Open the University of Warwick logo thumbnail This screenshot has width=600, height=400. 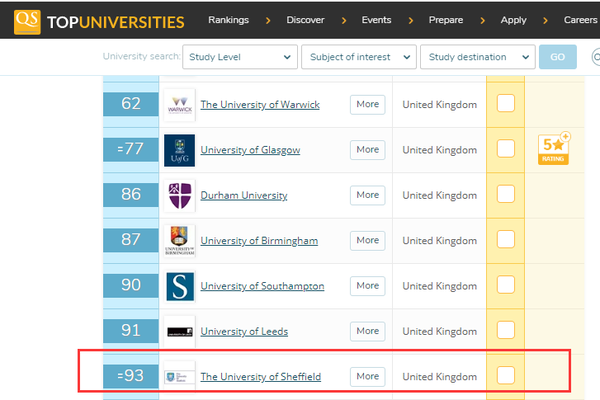click(x=179, y=105)
